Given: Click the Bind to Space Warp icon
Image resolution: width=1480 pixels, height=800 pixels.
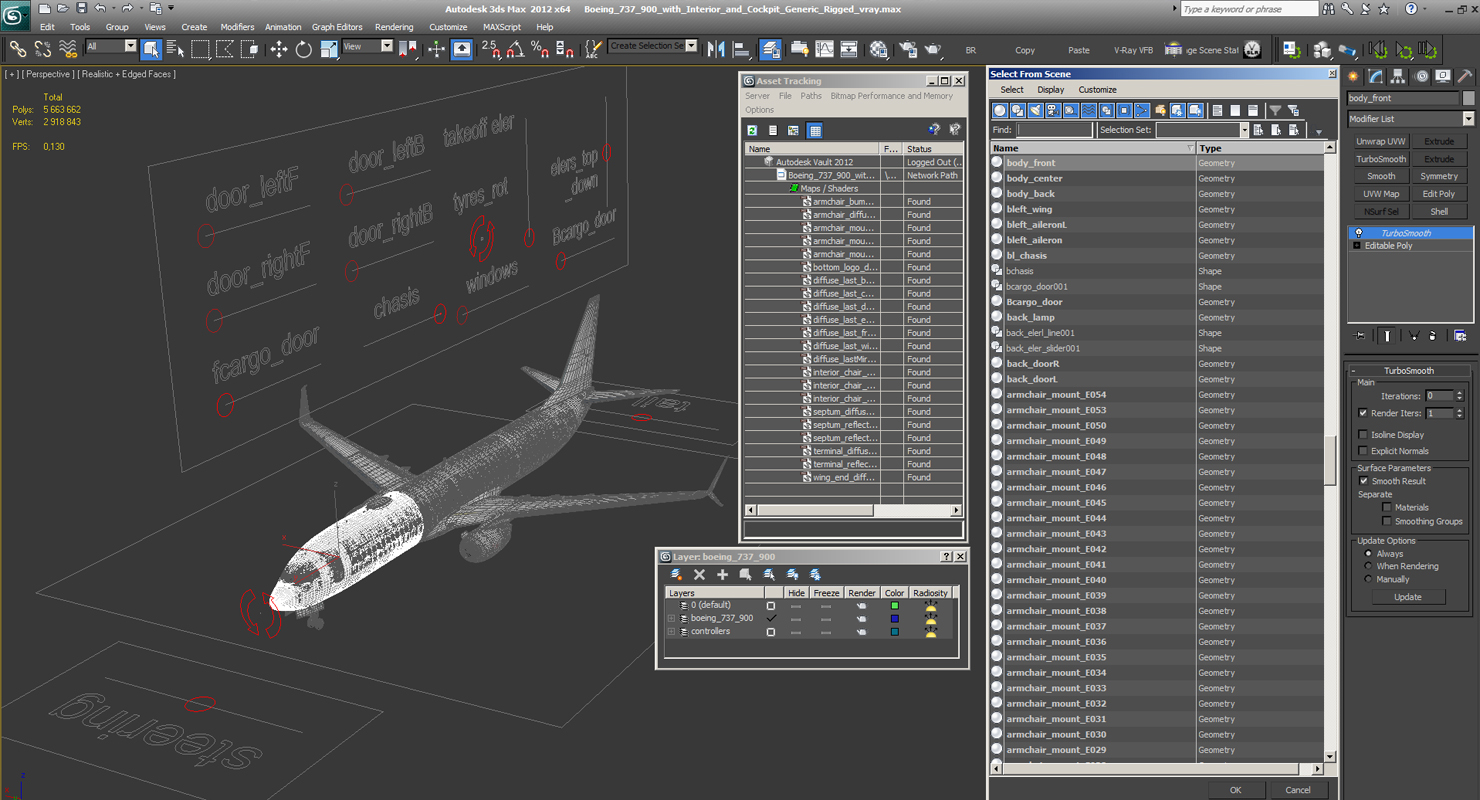Looking at the screenshot, I should (68, 49).
